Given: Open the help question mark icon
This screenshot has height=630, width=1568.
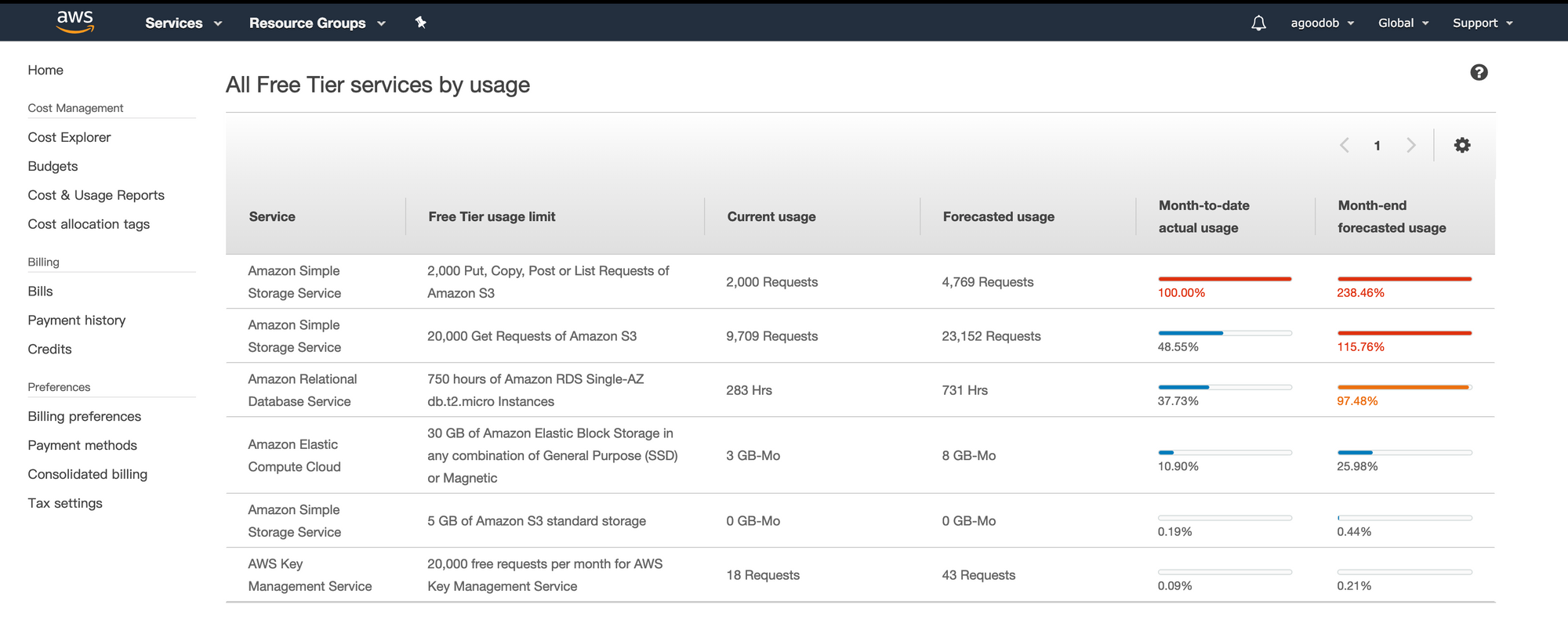Looking at the screenshot, I should click(1479, 72).
